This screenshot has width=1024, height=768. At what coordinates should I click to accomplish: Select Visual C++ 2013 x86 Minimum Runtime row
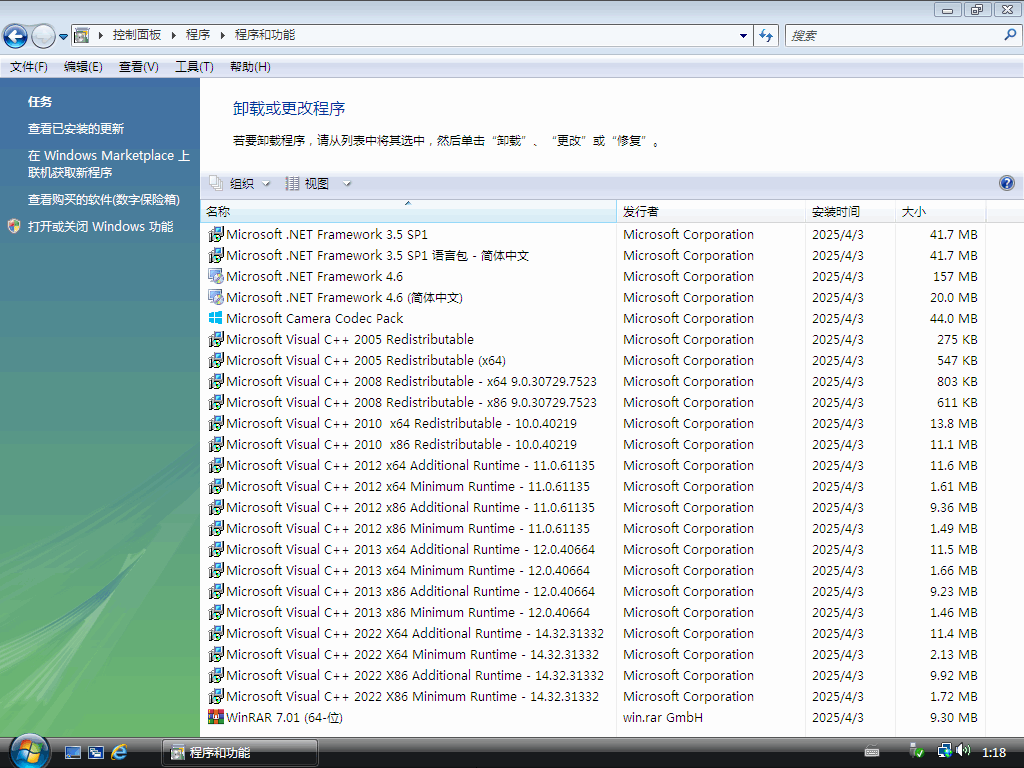click(593, 613)
